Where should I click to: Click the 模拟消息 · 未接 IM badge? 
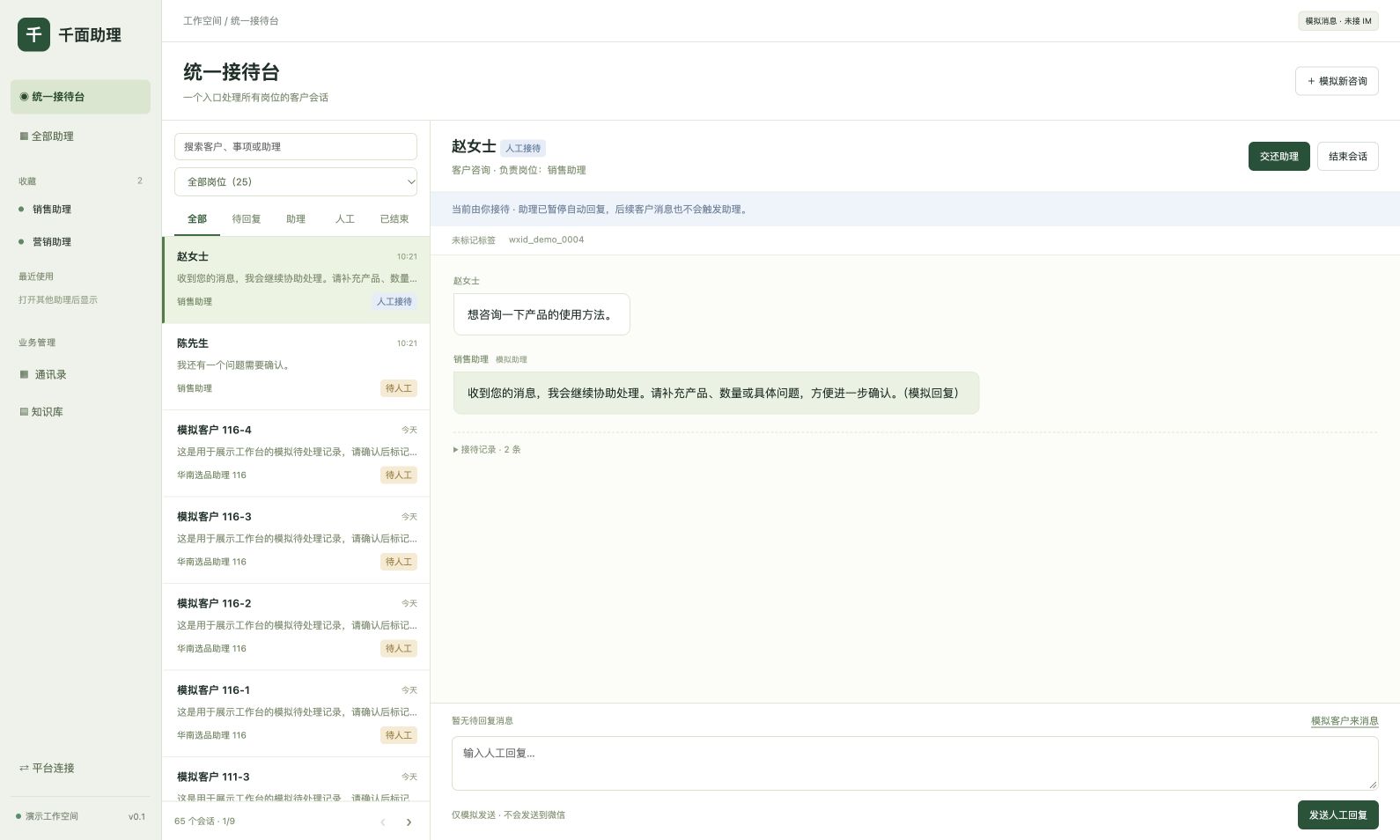(1338, 21)
